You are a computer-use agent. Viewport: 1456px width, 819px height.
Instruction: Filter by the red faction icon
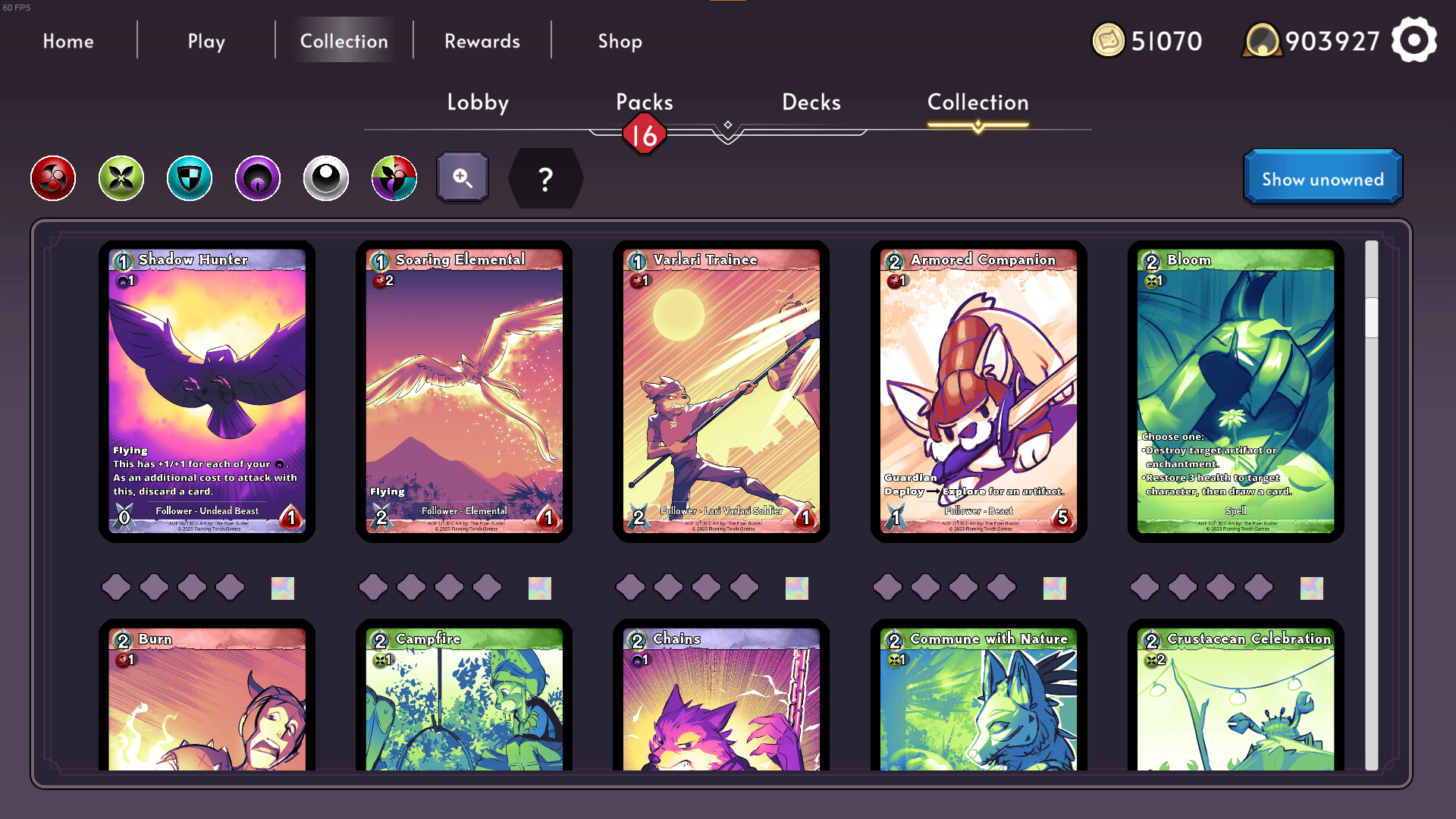click(x=53, y=179)
